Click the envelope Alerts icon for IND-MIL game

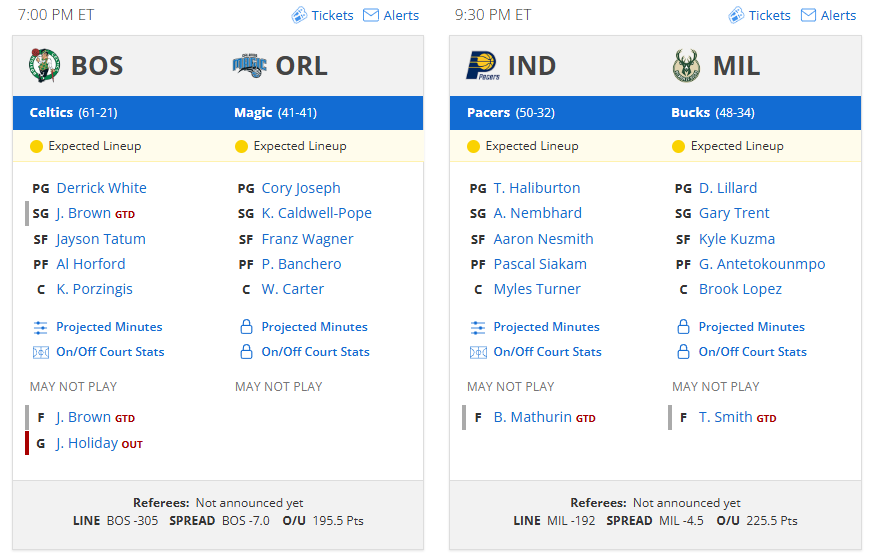808,15
